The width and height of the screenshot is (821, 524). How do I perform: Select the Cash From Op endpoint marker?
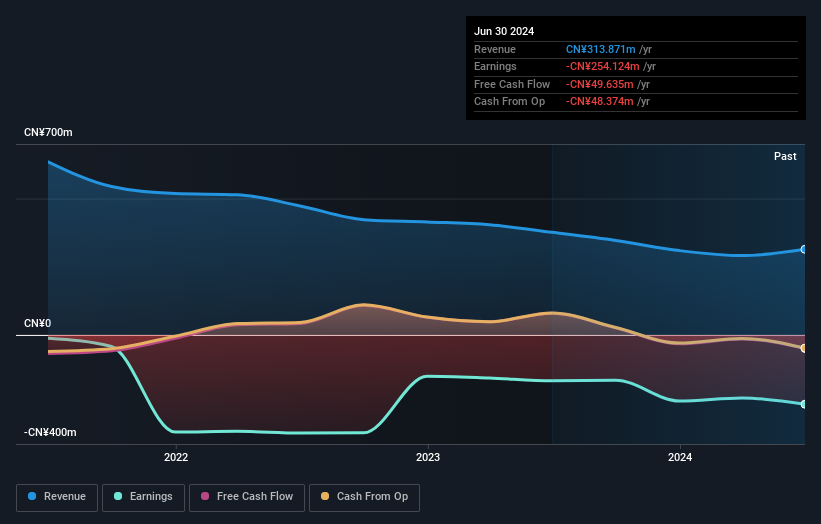[x=804, y=348]
